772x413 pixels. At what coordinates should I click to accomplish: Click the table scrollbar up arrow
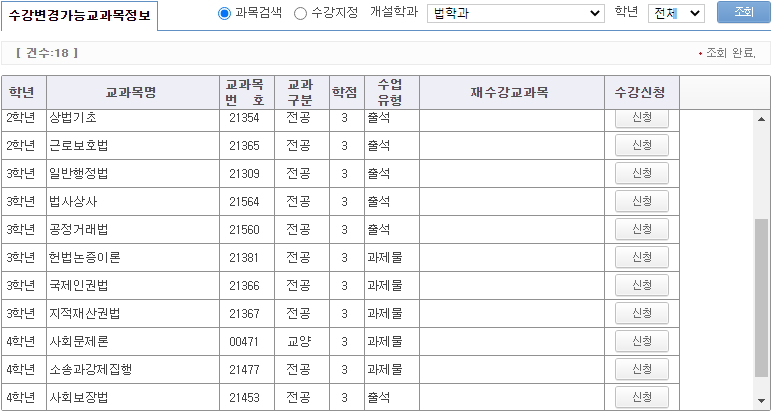point(761,119)
